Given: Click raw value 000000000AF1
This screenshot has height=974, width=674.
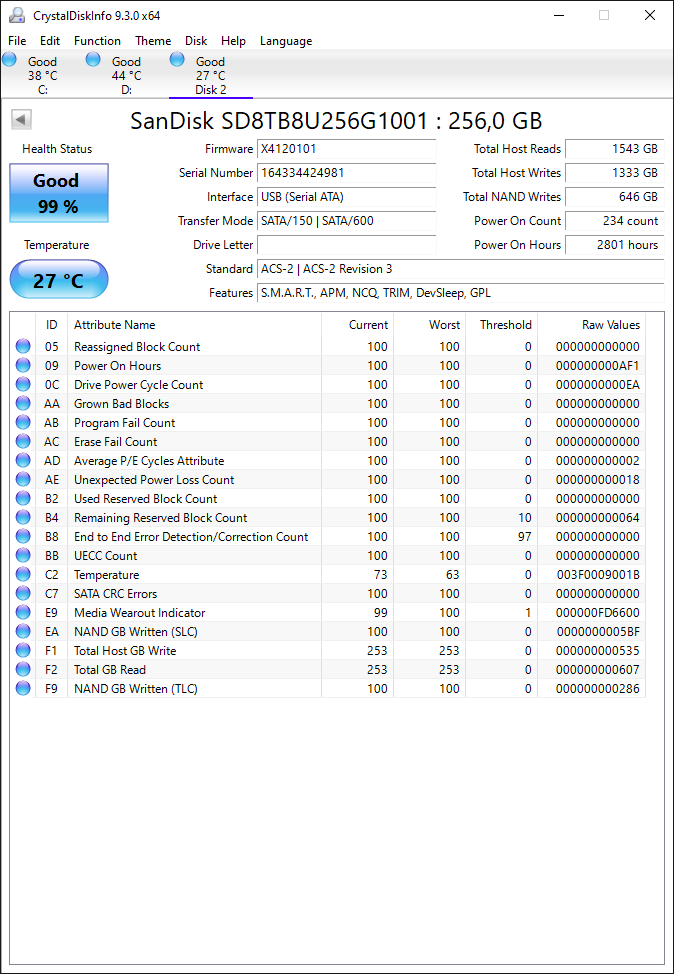Looking at the screenshot, I should click(598, 365).
